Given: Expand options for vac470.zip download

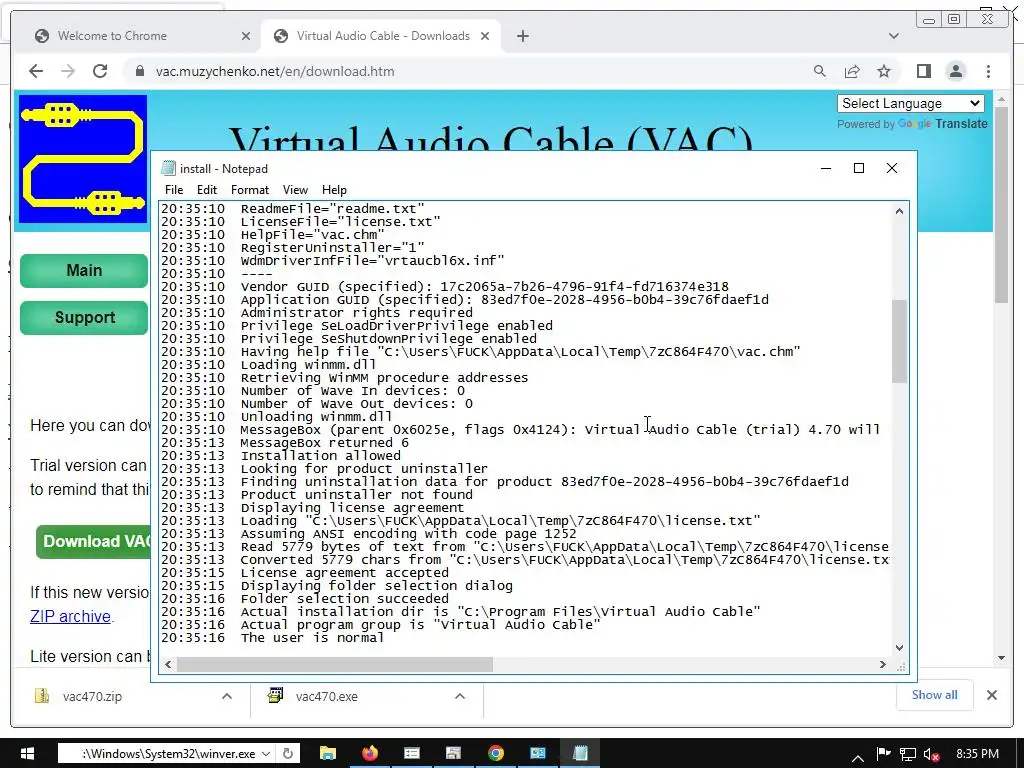Looking at the screenshot, I should 227,696.
